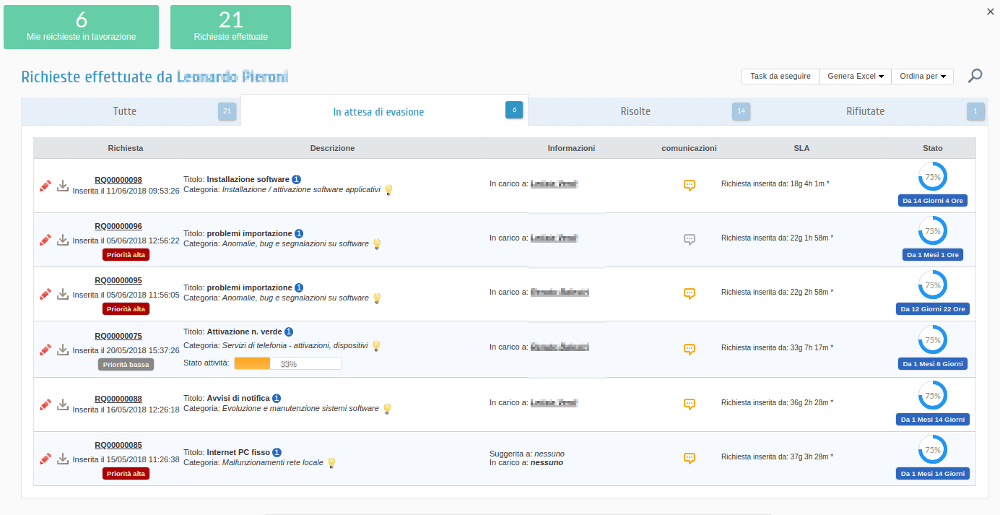The width and height of the screenshot is (1000, 515).
Task: Click the Priorità bassa badge
Action: click(126, 365)
